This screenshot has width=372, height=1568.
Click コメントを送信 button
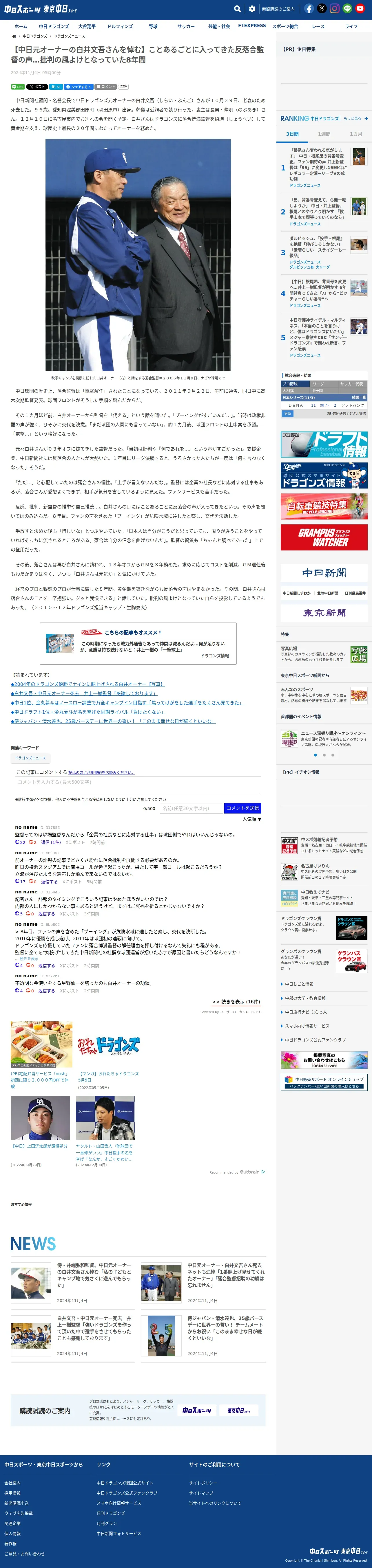243,808
